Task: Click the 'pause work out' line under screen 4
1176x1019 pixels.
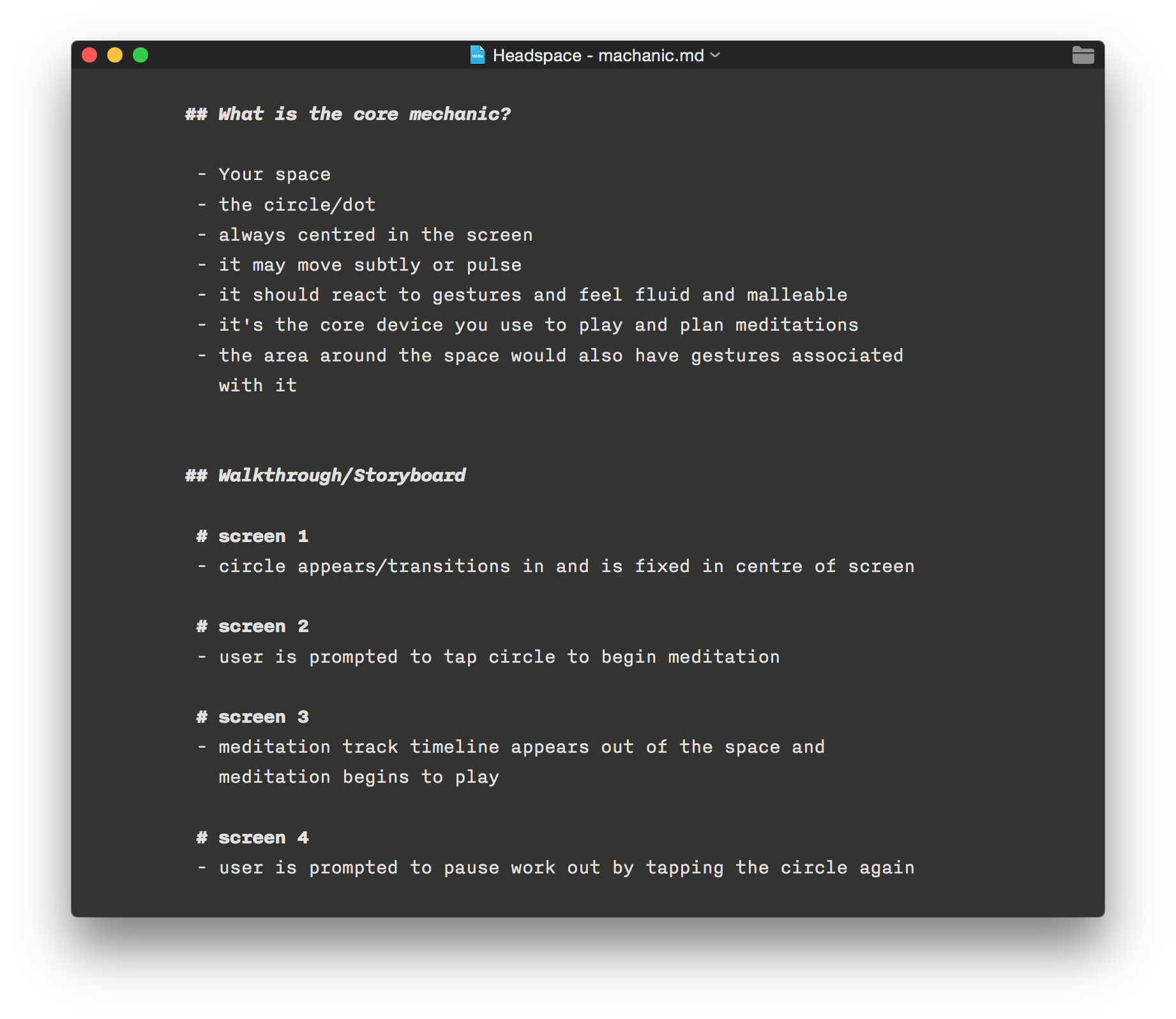Action: tap(555, 868)
